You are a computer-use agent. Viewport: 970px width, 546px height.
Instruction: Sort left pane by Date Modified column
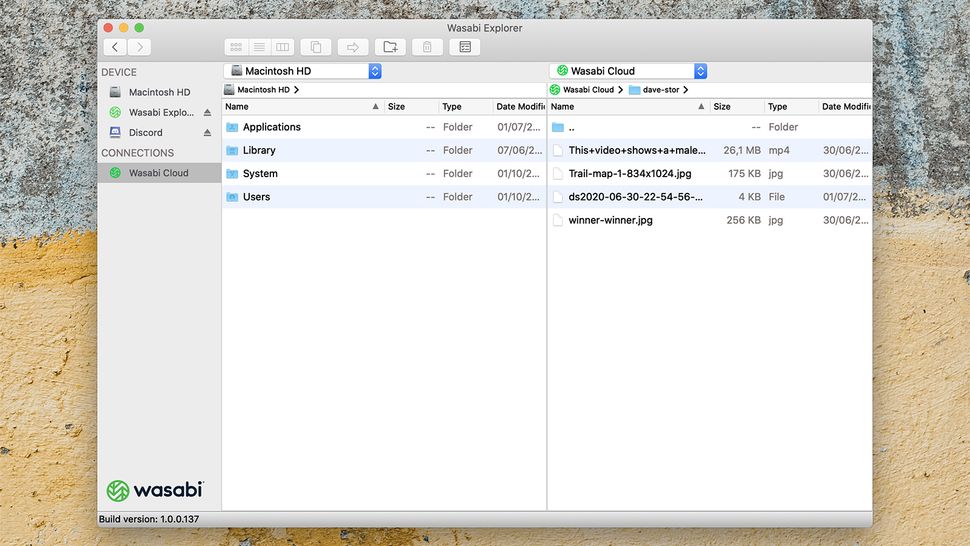(520, 106)
